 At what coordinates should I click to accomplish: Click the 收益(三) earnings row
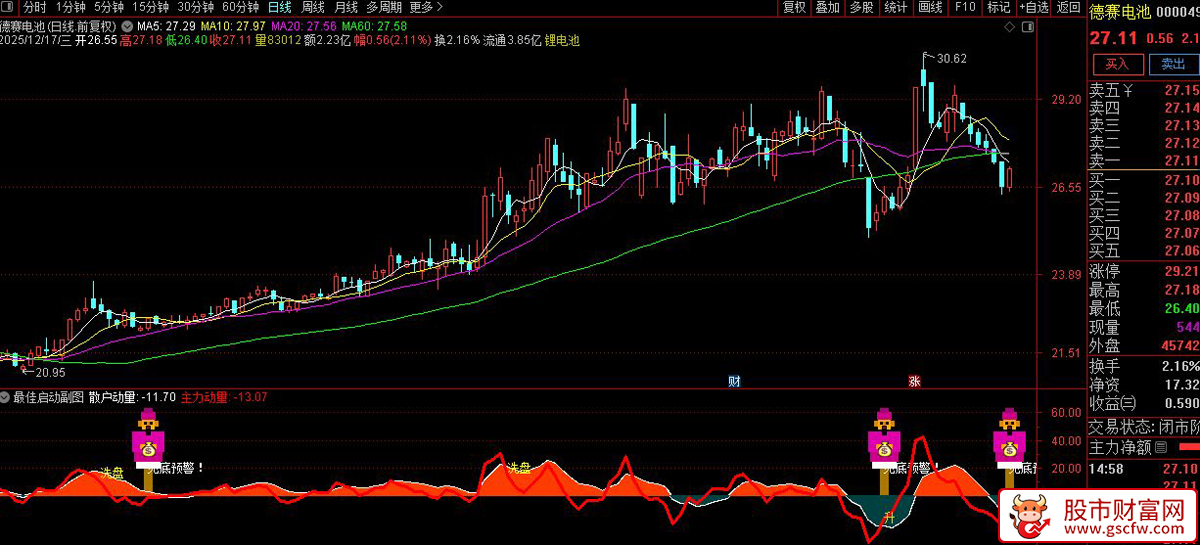[1144, 404]
